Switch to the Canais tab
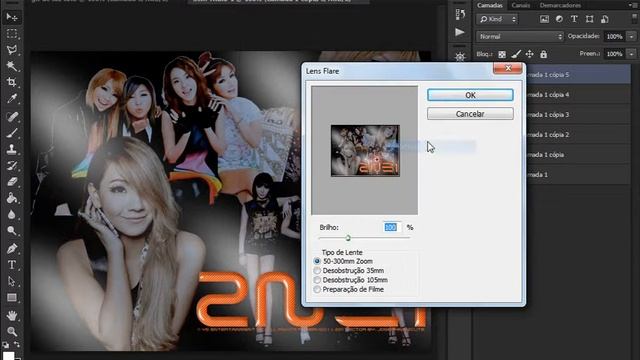The height and width of the screenshot is (360, 640). tap(521, 5)
